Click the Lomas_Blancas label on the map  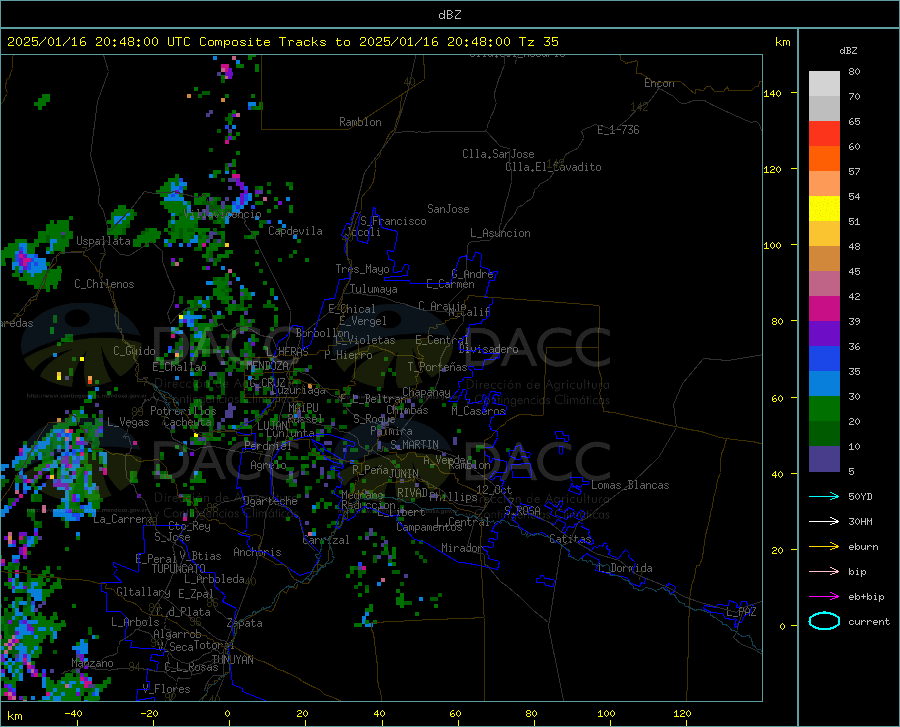[630, 485]
